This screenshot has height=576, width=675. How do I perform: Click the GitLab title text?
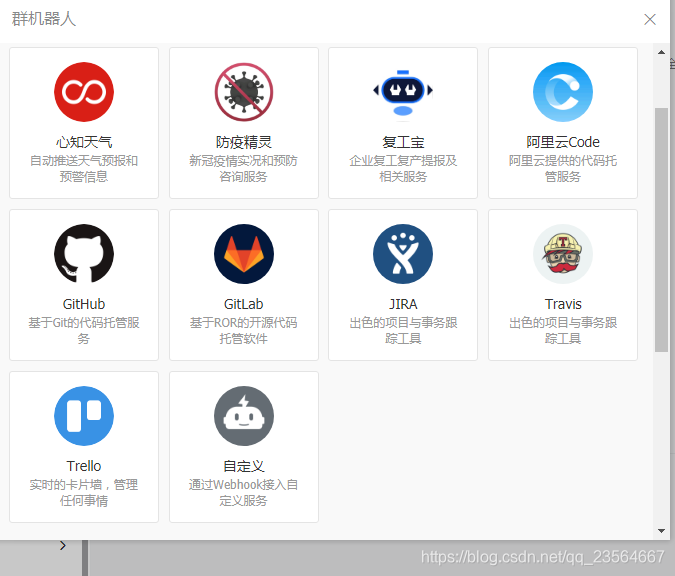(x=244, y=304)
